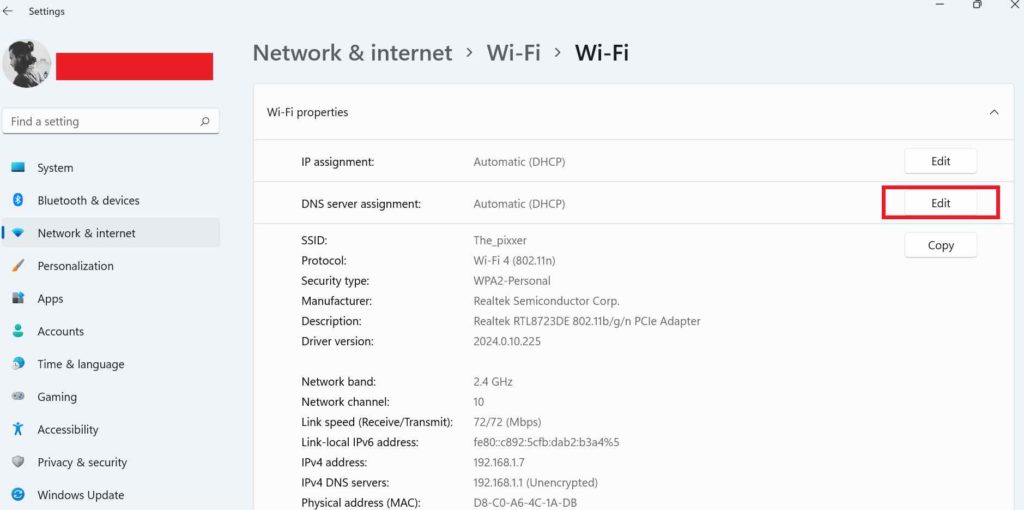The width and height of the screenshot is (1024, 510).
Task: Navigate to Network & internet breadcrumb
Action: tap(353, 53)
